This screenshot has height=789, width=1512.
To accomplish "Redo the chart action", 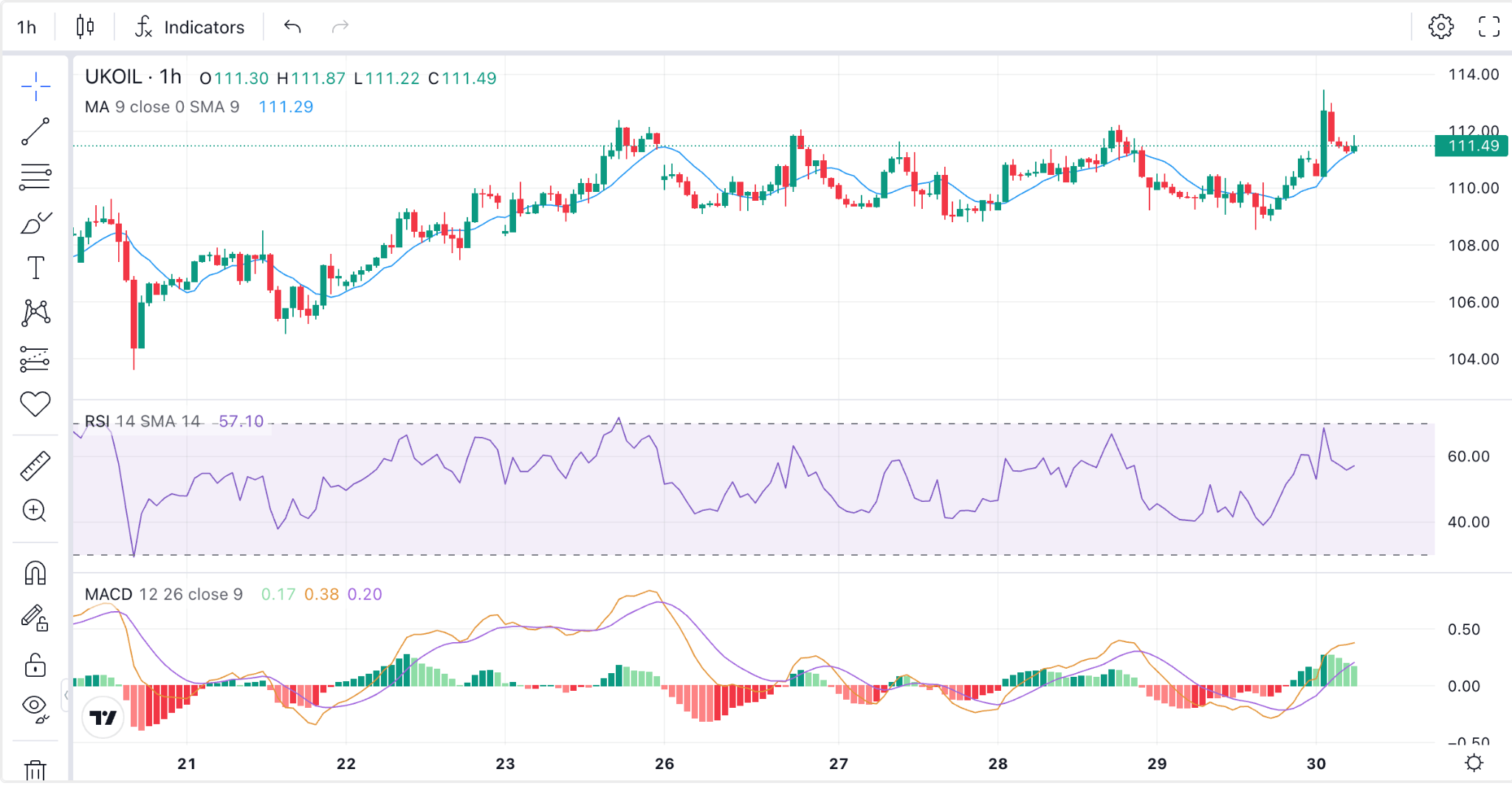I will [340, 27].
